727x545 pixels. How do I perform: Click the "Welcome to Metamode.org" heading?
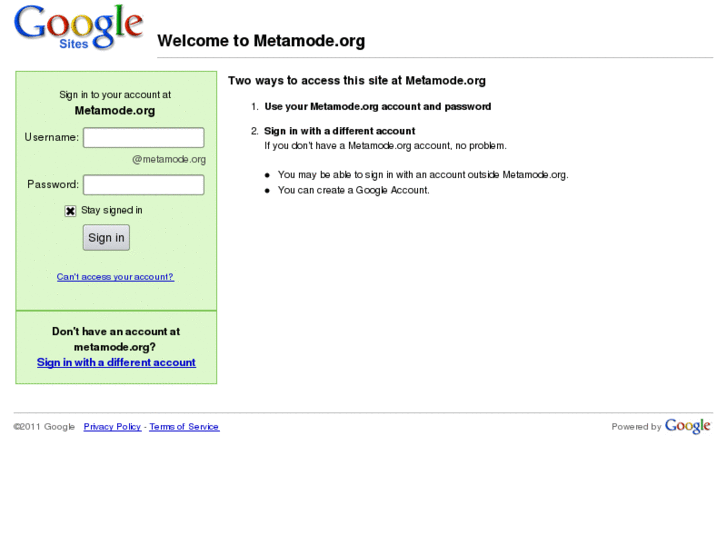point(261,42)
